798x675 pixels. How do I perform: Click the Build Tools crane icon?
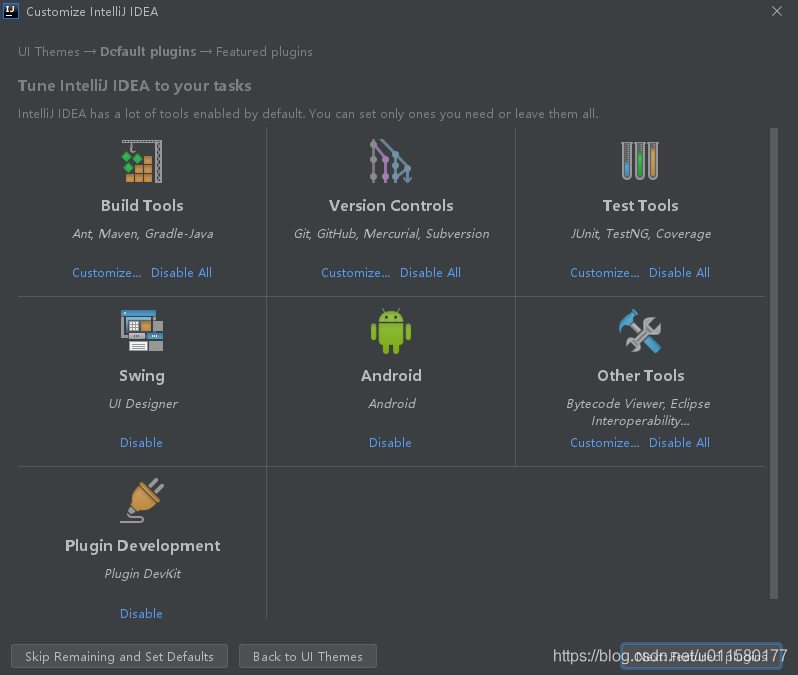[x=142, y=161]
